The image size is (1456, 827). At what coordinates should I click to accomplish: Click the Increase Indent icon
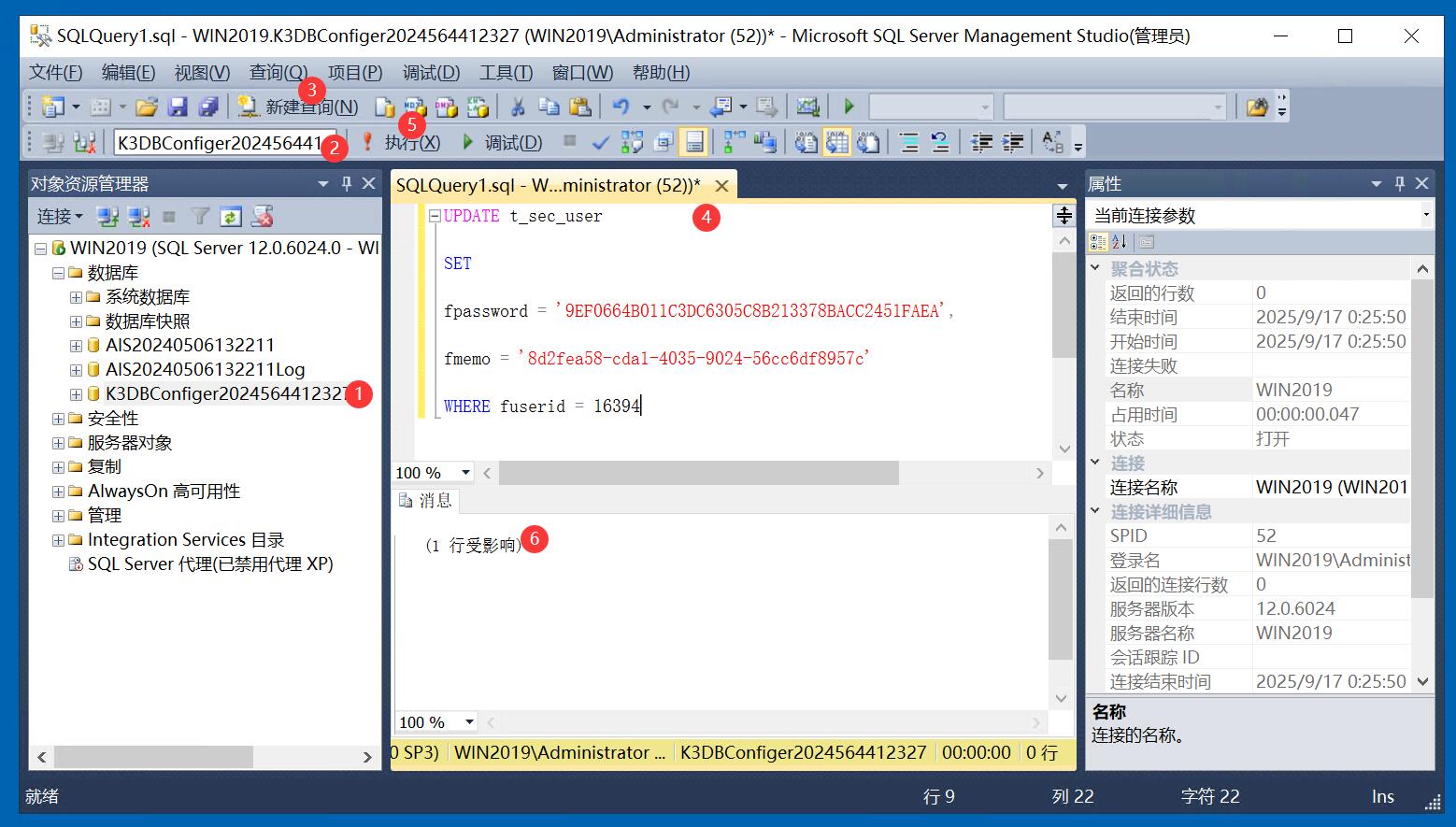[x=1012, y=142]
